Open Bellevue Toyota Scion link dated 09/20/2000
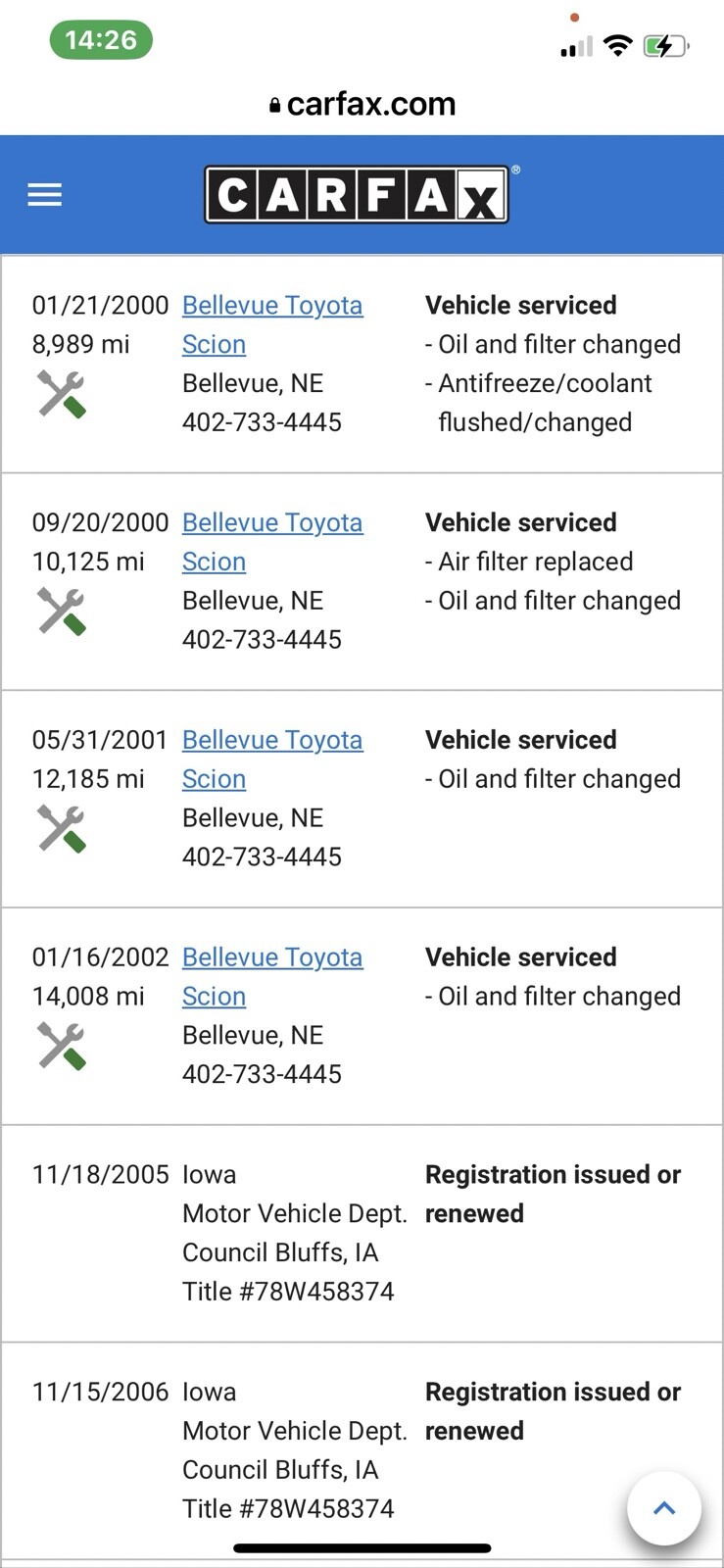This screenshot has height=1568, width=724. pyautogui.click(x=272, y=523)
